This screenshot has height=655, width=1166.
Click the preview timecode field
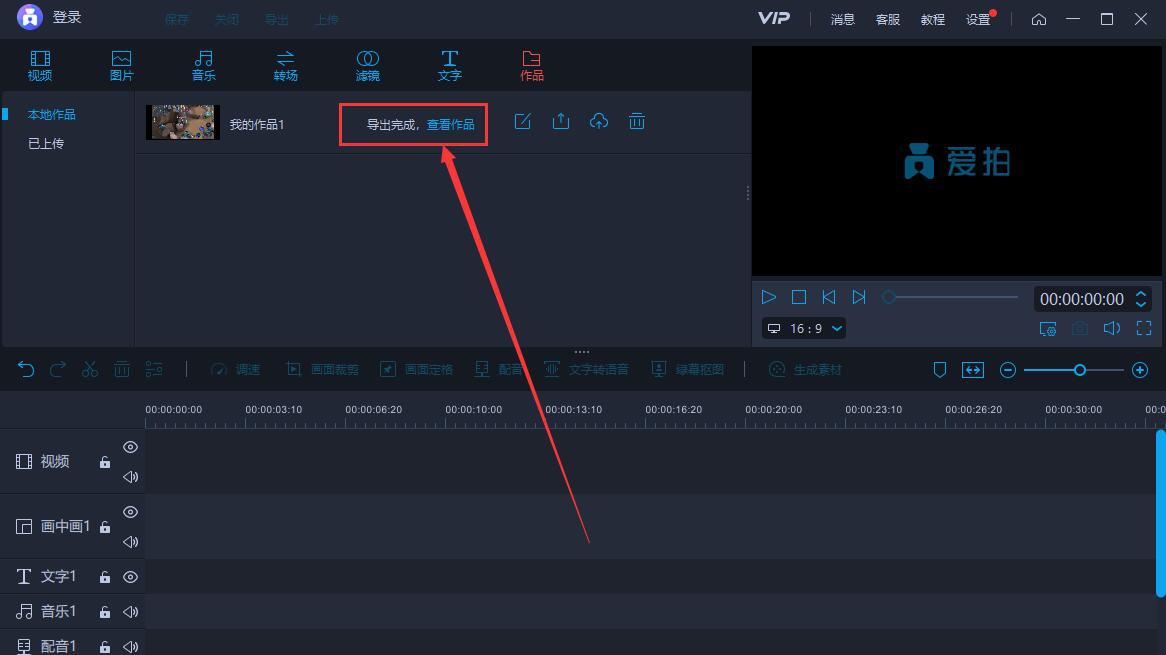click(1081, 299)
